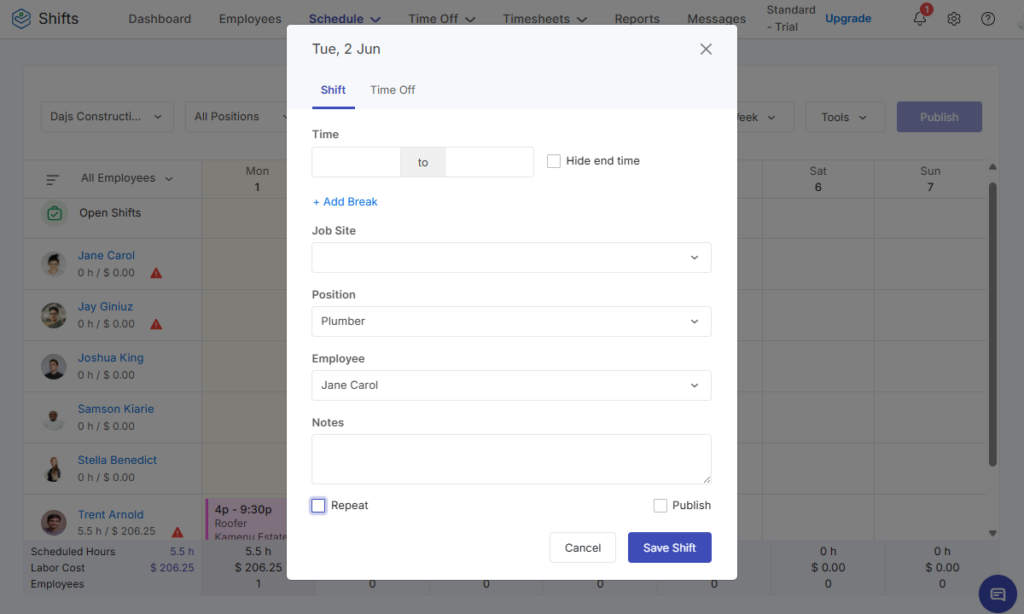This screenshot has width=1024, height=614.
Task: Click Trent Arnold's avatar photo
Action: [x=54, y=523]
